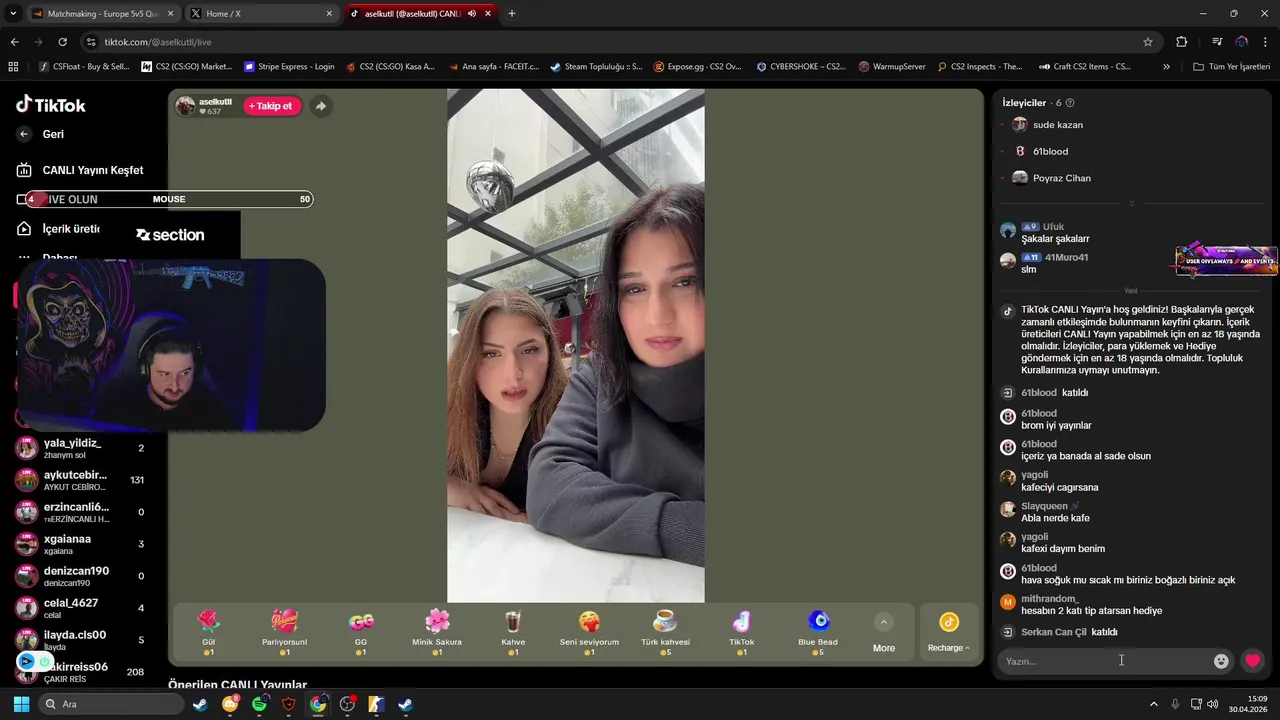1280x720 pixels.
Task: Send the Kahve gift
Action: tap(513, 633)
